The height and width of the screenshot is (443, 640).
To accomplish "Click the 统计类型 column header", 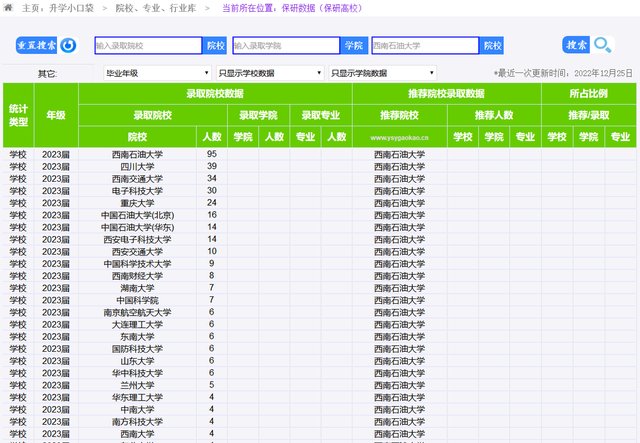I will tap(18, 115).
